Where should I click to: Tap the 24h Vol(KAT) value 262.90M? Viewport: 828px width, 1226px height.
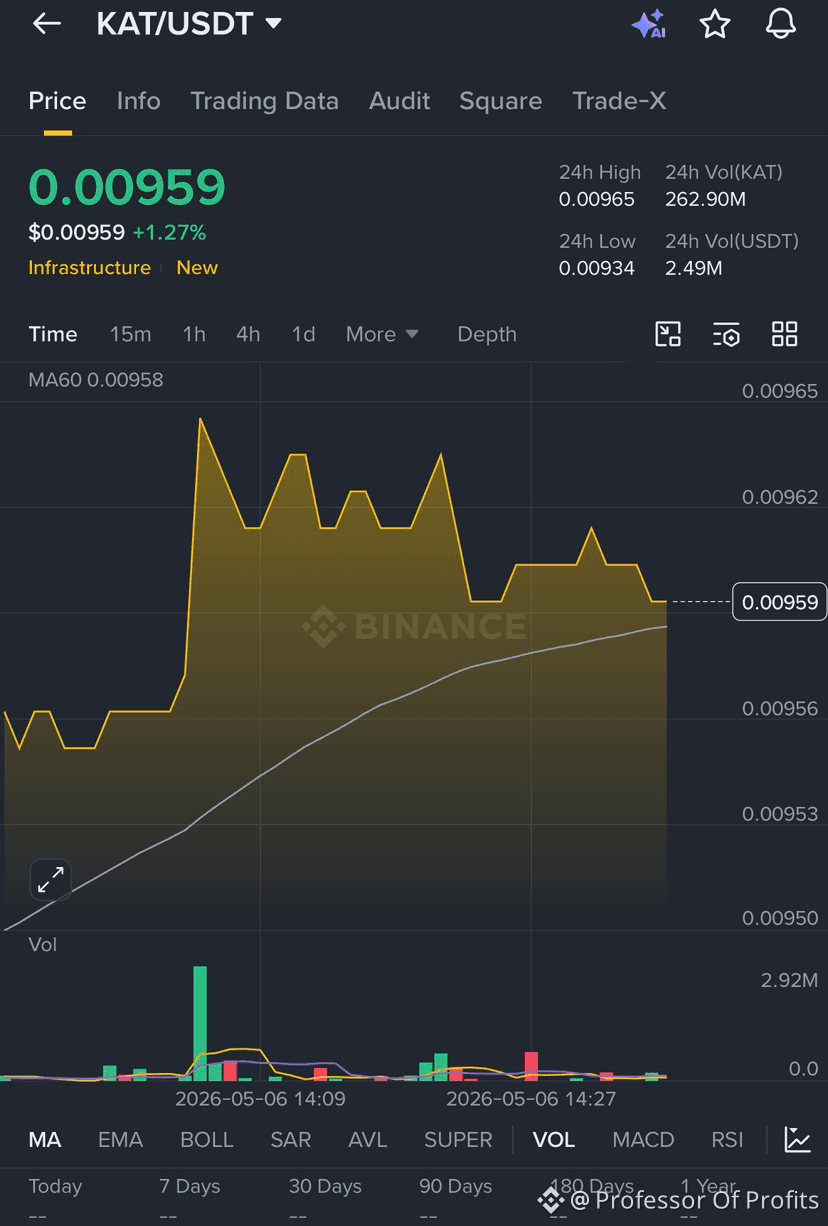pyautogui.click(x=706, y=199)
